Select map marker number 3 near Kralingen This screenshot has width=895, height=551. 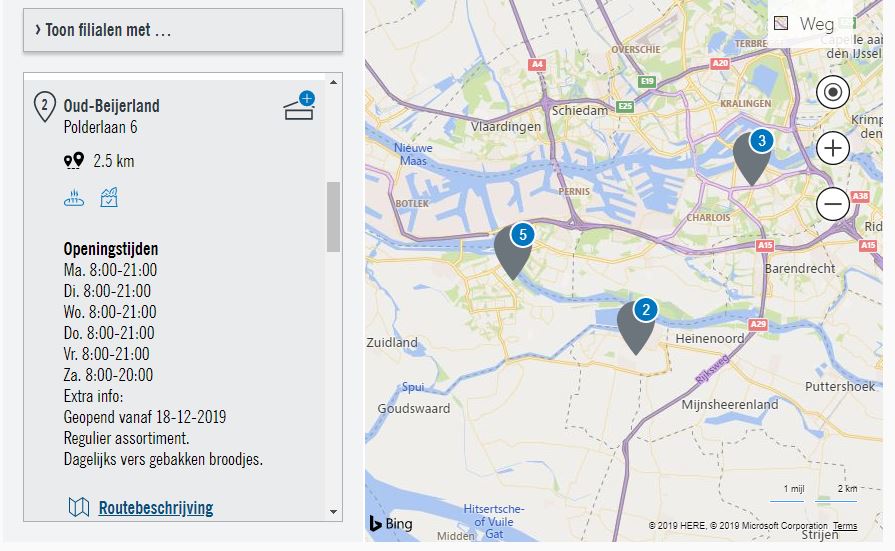[x=752, y=158]
